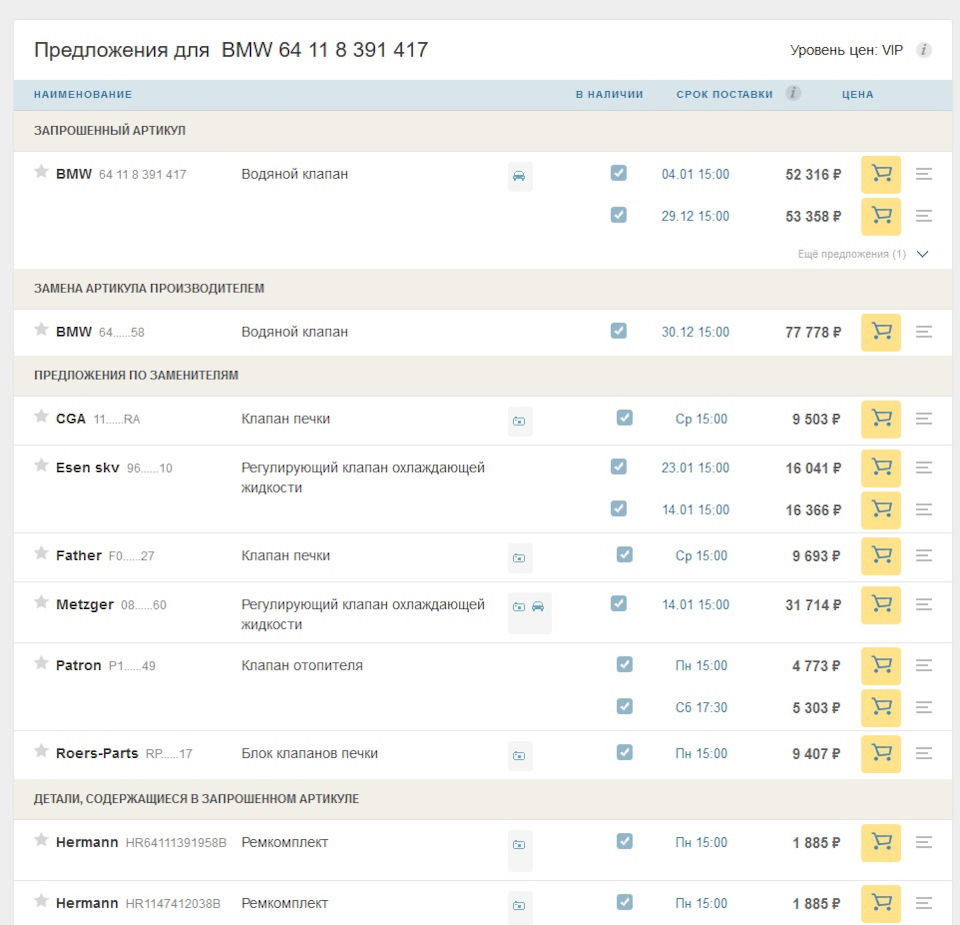Open price level VIP info icon

click(x=924, y=50)
